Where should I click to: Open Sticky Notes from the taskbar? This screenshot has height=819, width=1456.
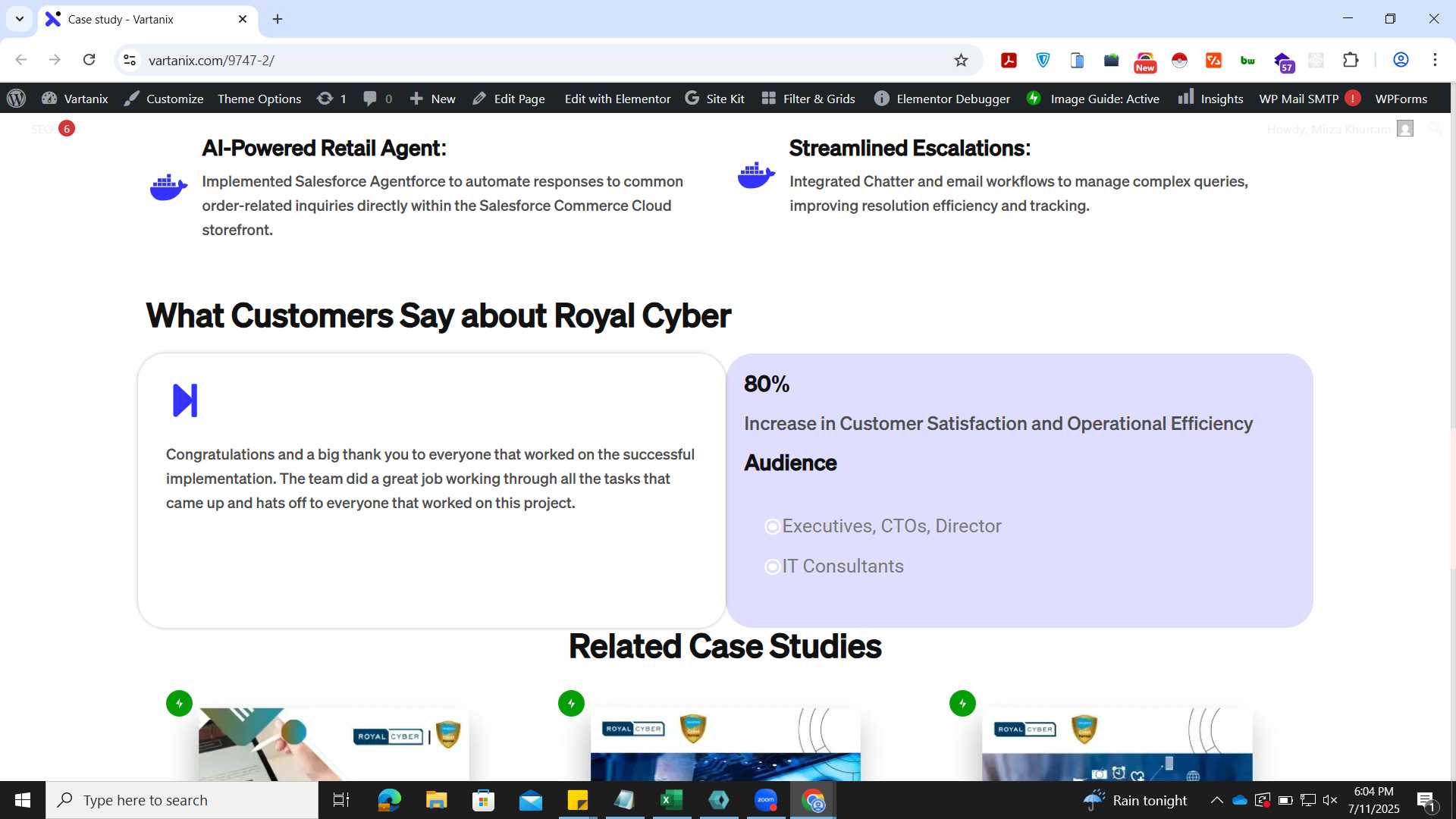pos(577,800)
